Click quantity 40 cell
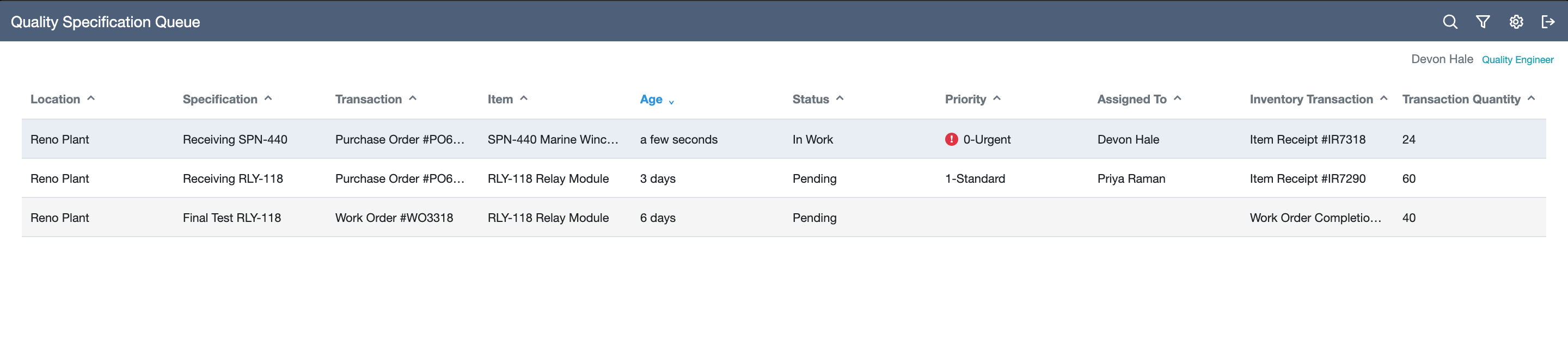Screen dimensions: 1568x359 (1408, 218)
